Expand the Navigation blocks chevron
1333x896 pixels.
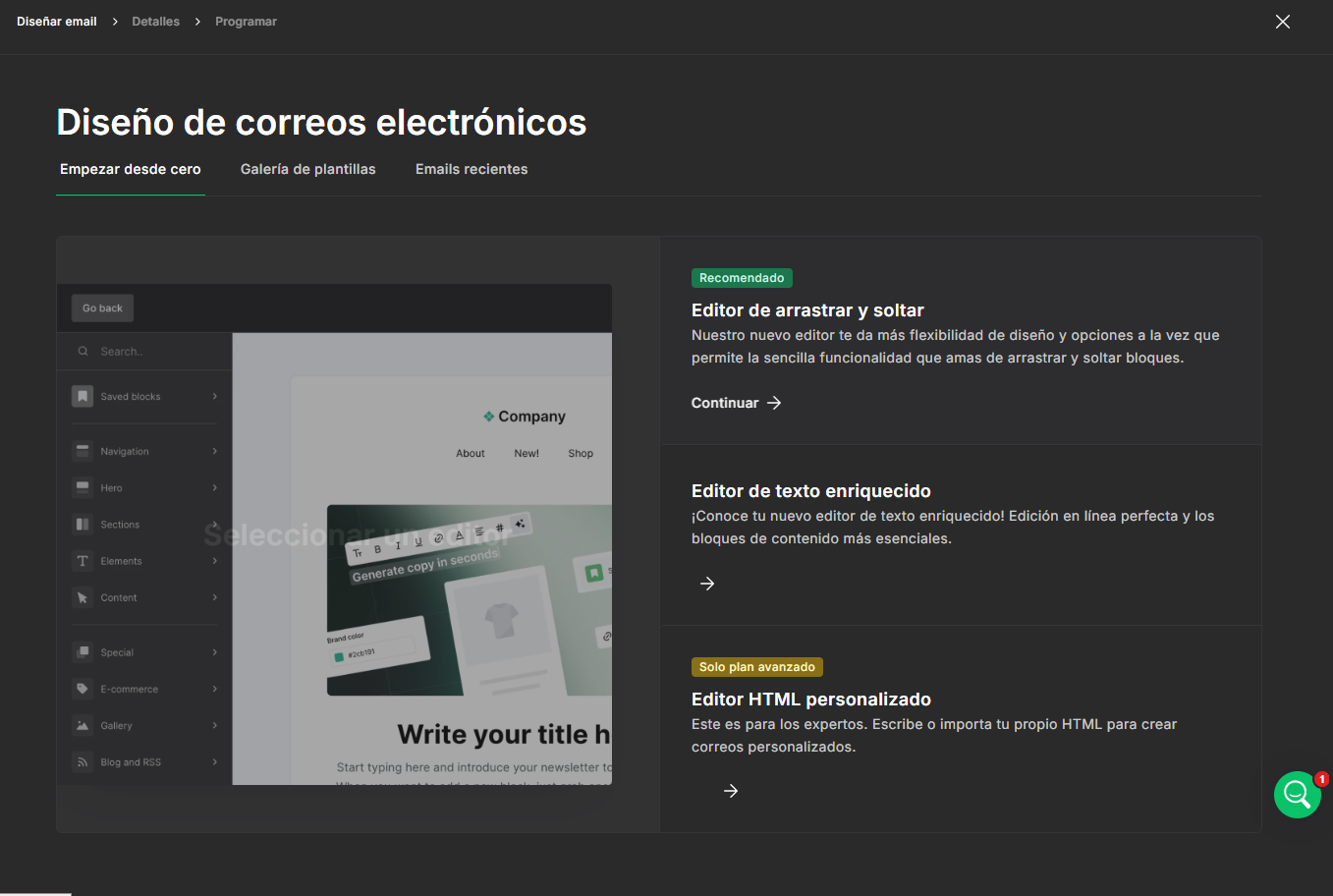click(x=214, y=451)
